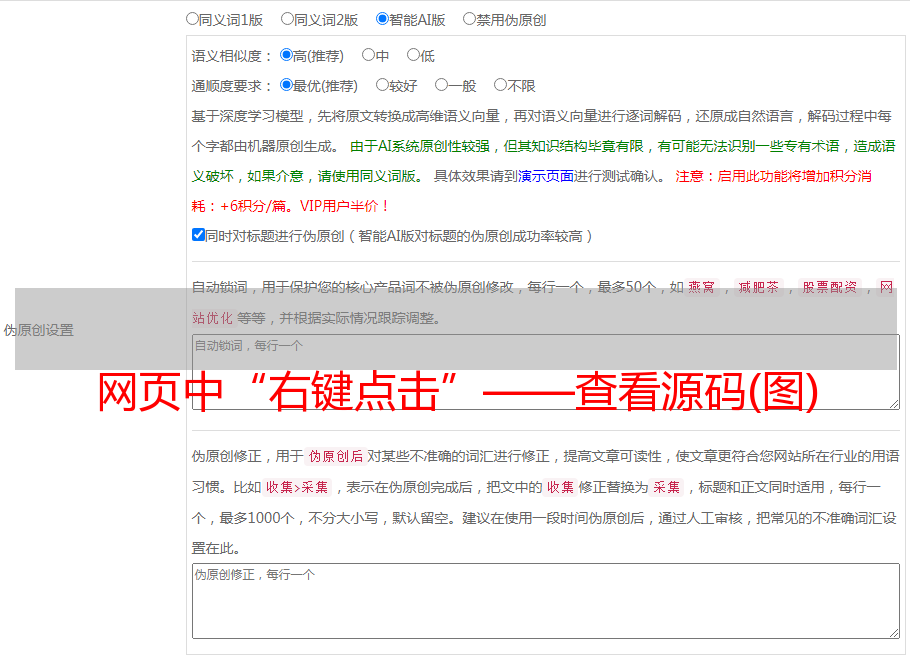This screenshot has height=658, width=911.
Task: Select the 同义词1版 radio option
Action: (193, 19)
